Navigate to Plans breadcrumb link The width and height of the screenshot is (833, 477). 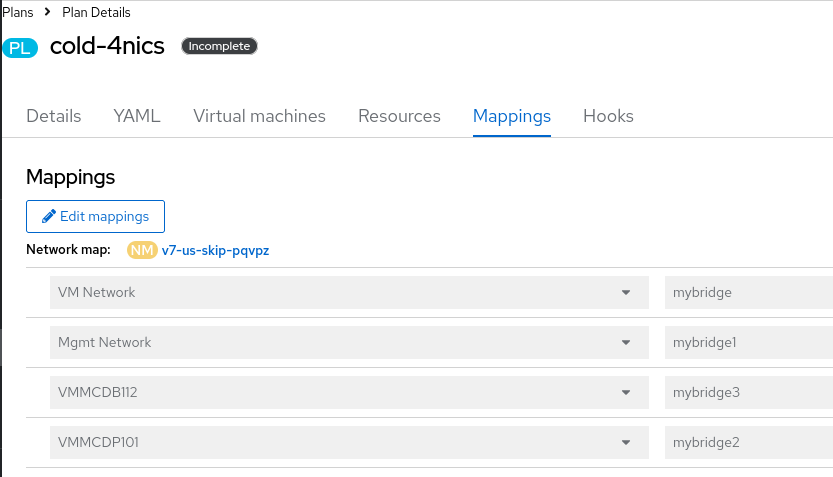pos(18,13)
